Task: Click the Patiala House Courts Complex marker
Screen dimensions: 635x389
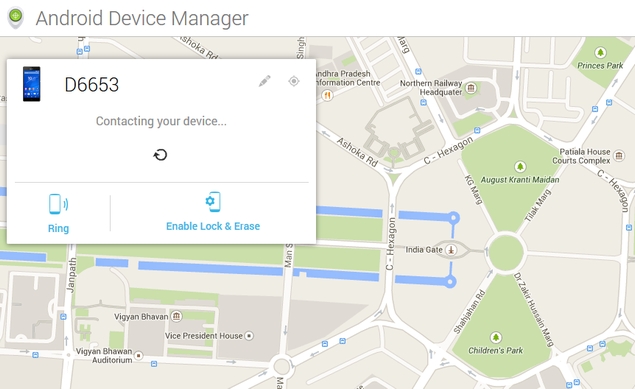Action: [x=619, y=155]
